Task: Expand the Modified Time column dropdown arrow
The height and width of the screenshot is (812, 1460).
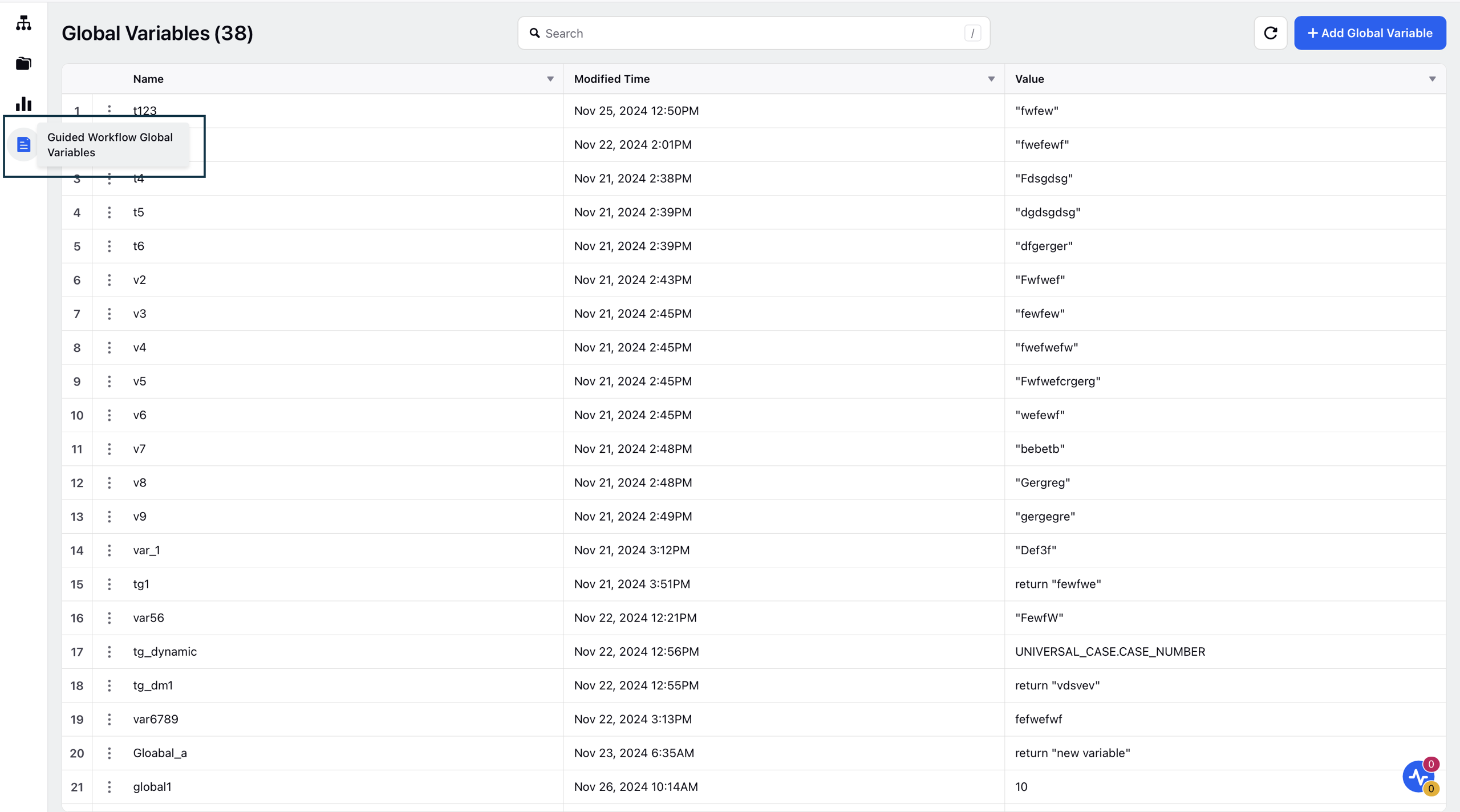Action: tap(991, 79)
